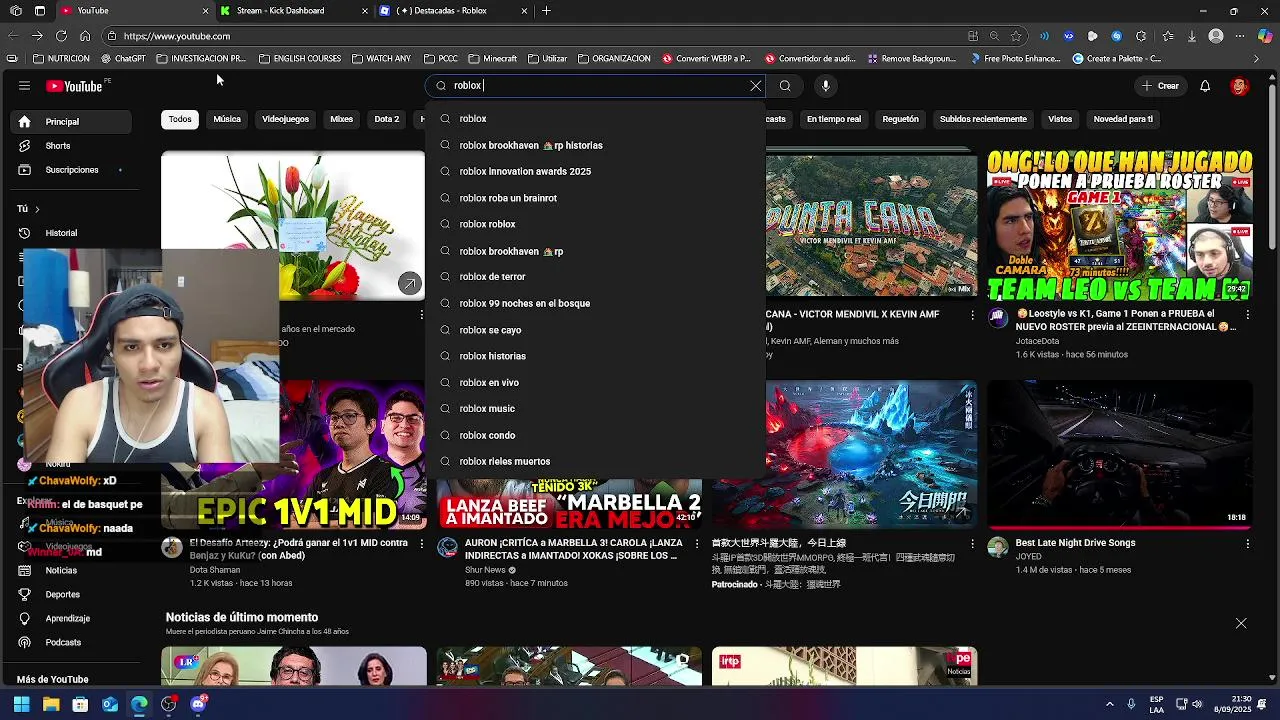Open more options for Best Late Night Drive Songs
This screenshot has height=720, width=1280.
(1247, 544)
